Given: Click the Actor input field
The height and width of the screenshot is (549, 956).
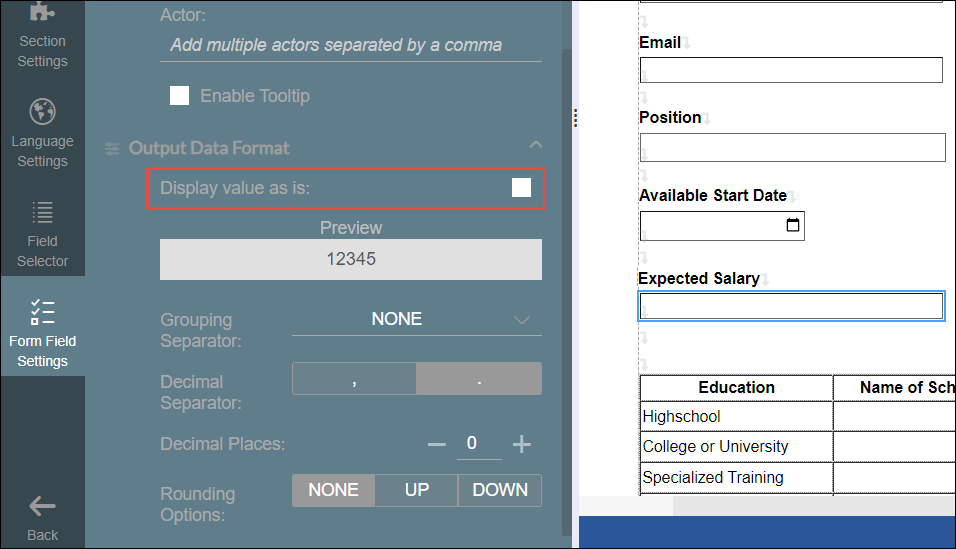Looking at the screenshot, I should click(x=350, y=45).
